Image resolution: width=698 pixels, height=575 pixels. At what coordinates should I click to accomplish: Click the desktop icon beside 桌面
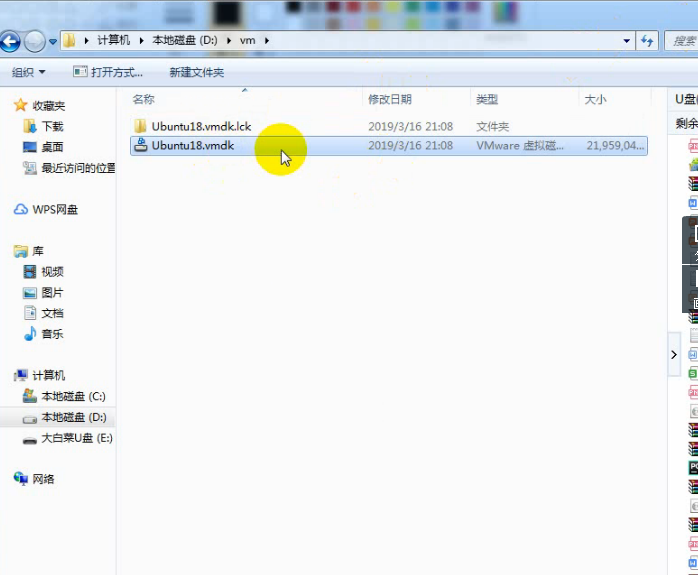[x=30, y=147]
